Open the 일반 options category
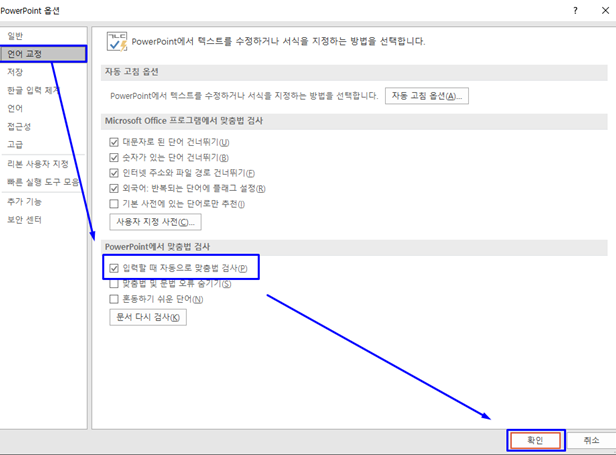 pos(15,36)
